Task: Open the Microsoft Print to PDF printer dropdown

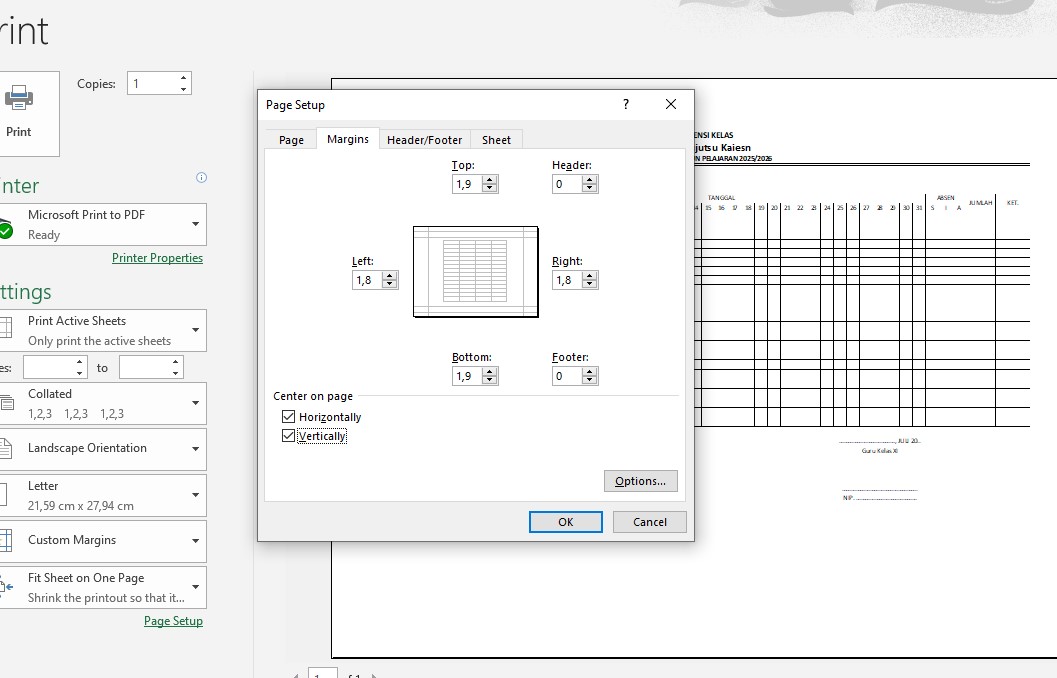Action: pyautogui.click(x=197, y=224)
